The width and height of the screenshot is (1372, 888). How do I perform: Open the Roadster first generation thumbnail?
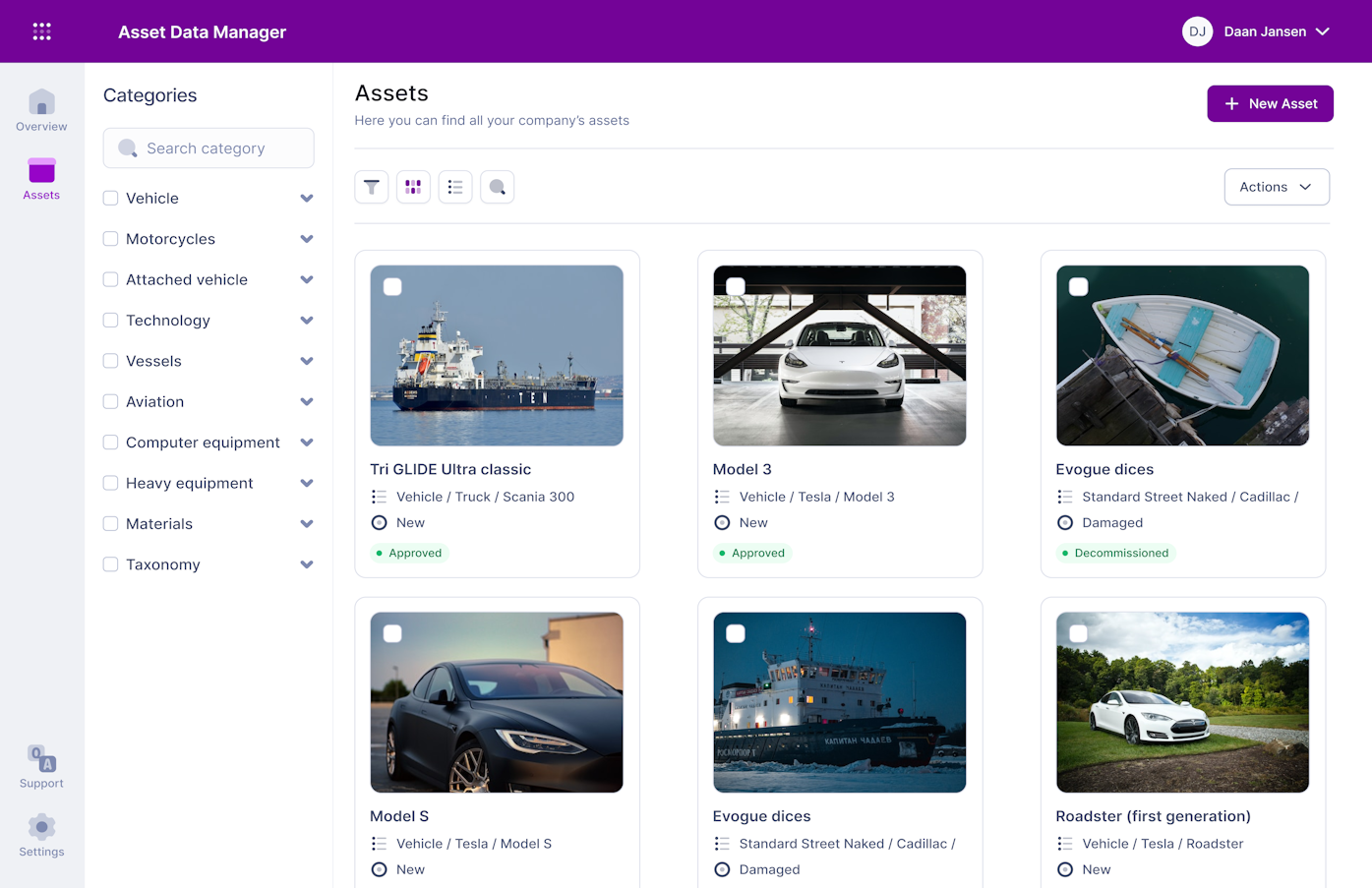pyautogui.click(x=1182, y=702)
